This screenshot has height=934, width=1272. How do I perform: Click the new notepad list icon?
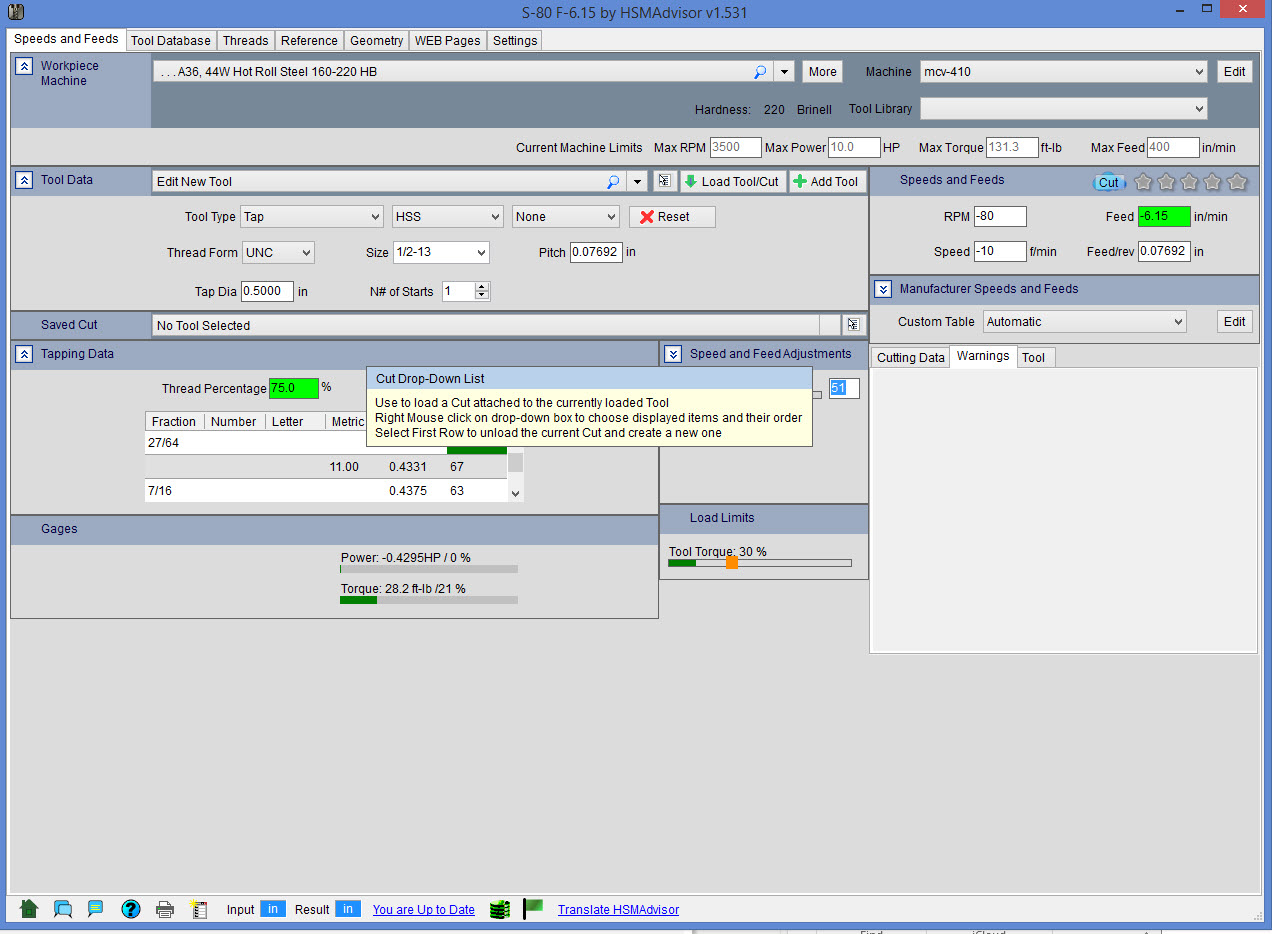point(199,909)
